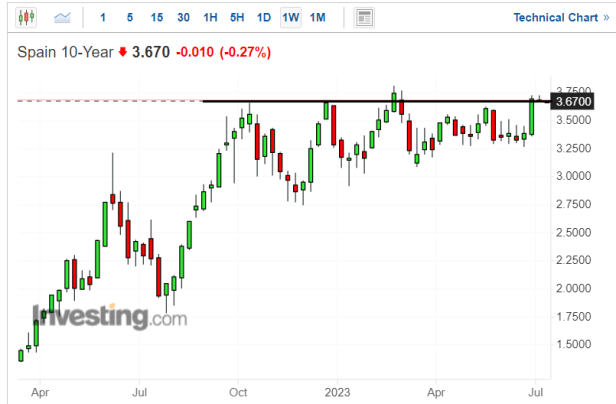Image resolution: width=616 pixels, height=404 pixels.
Task: Click the 3.0000 price axis label
Action: pyautogui.click(x=573, y=176)
